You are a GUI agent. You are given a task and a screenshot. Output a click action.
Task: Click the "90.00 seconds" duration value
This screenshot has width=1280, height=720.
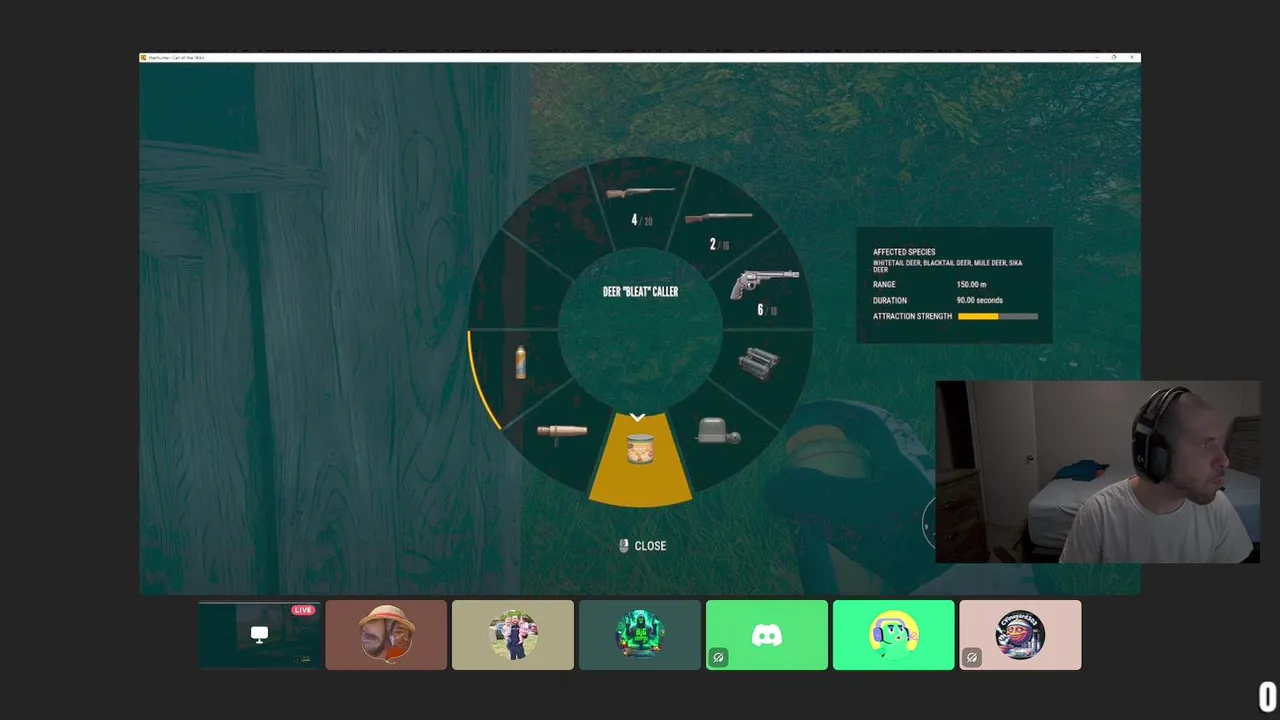(x=979, y=300)
